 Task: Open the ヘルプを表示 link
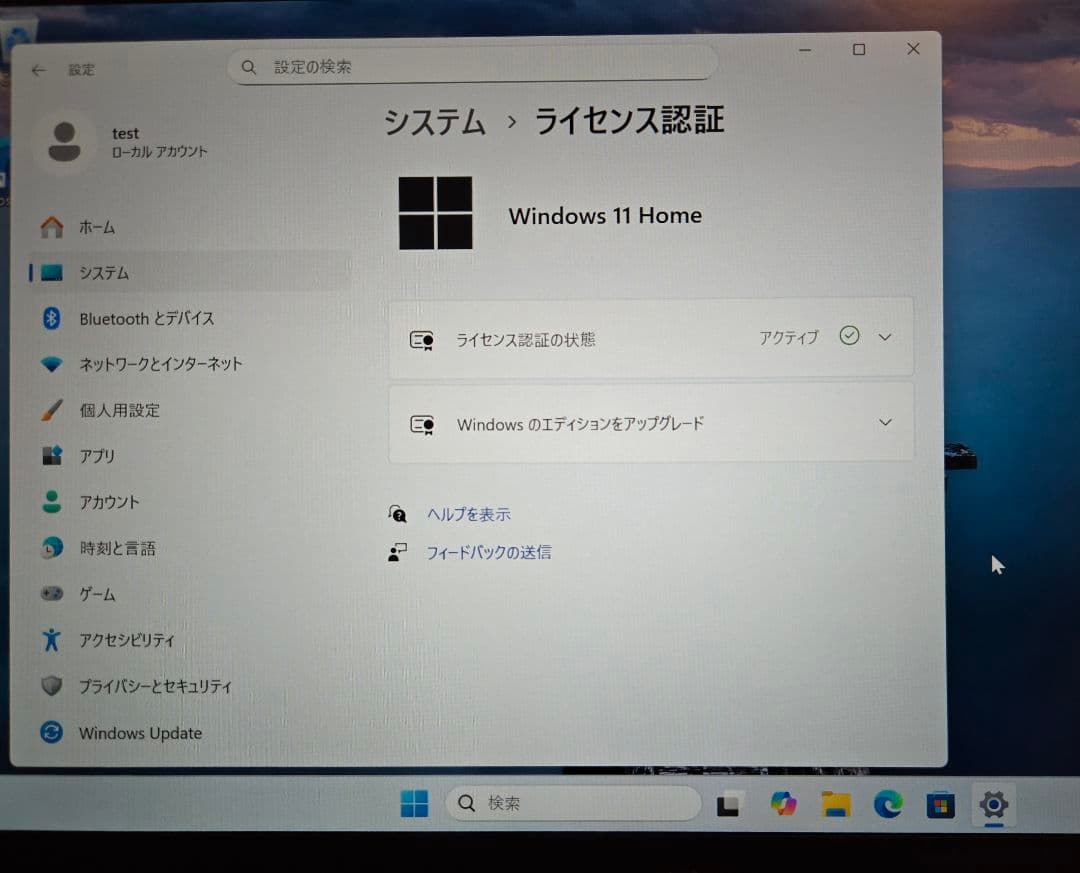pos(468,515)
